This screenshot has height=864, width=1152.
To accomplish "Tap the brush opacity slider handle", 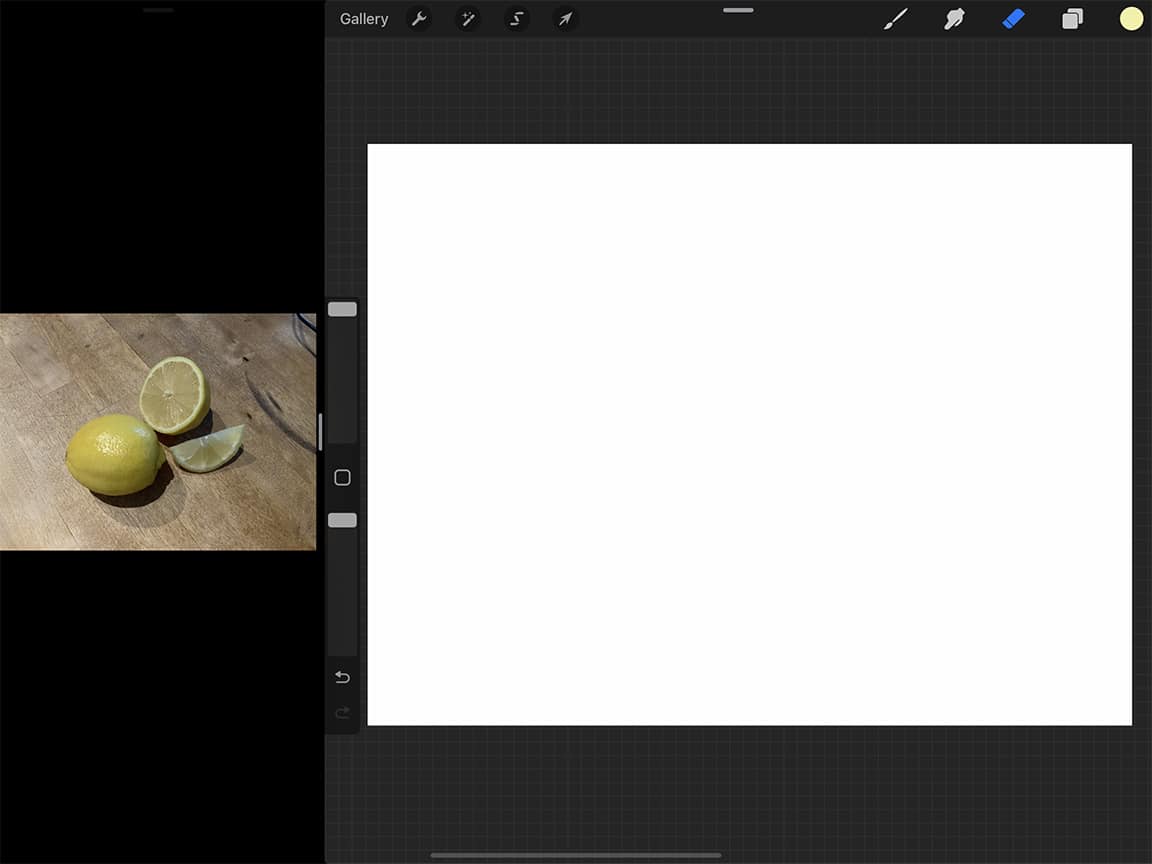I will click(x=342, y=519).
